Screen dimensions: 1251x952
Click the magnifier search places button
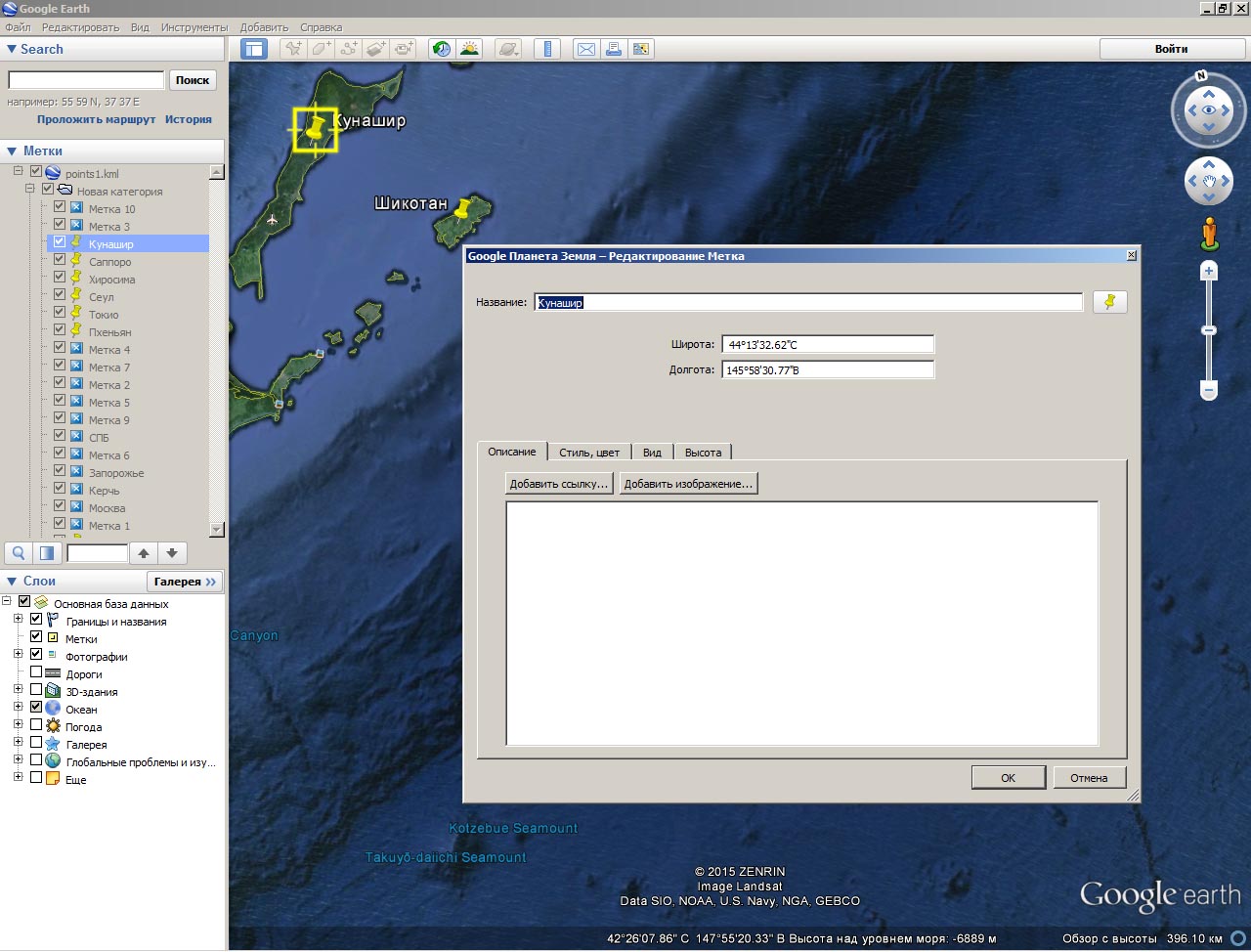[x=19, y=553]
